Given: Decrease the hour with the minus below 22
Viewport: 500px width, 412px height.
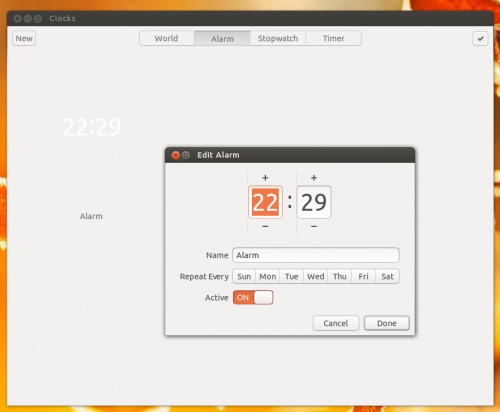Looking at the screenshot, I should (265, 226).
